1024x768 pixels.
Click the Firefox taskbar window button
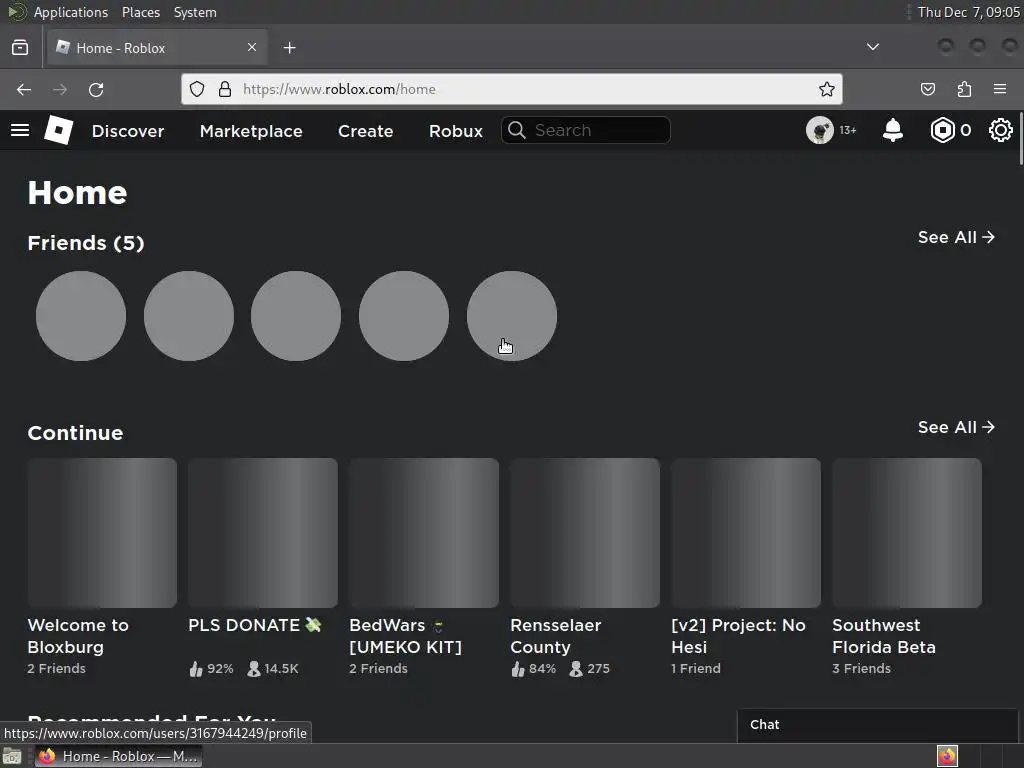(118, 756)
